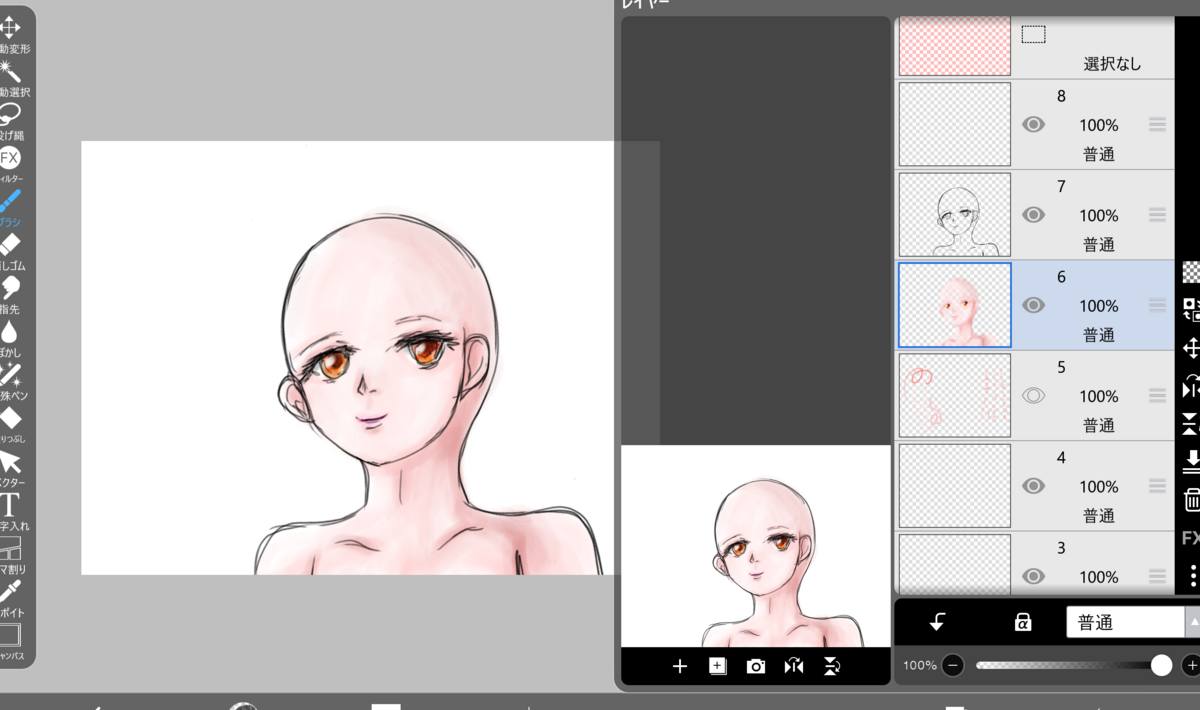
Task: Decrease layer opacity with minus button
Action: click(953, 665)
